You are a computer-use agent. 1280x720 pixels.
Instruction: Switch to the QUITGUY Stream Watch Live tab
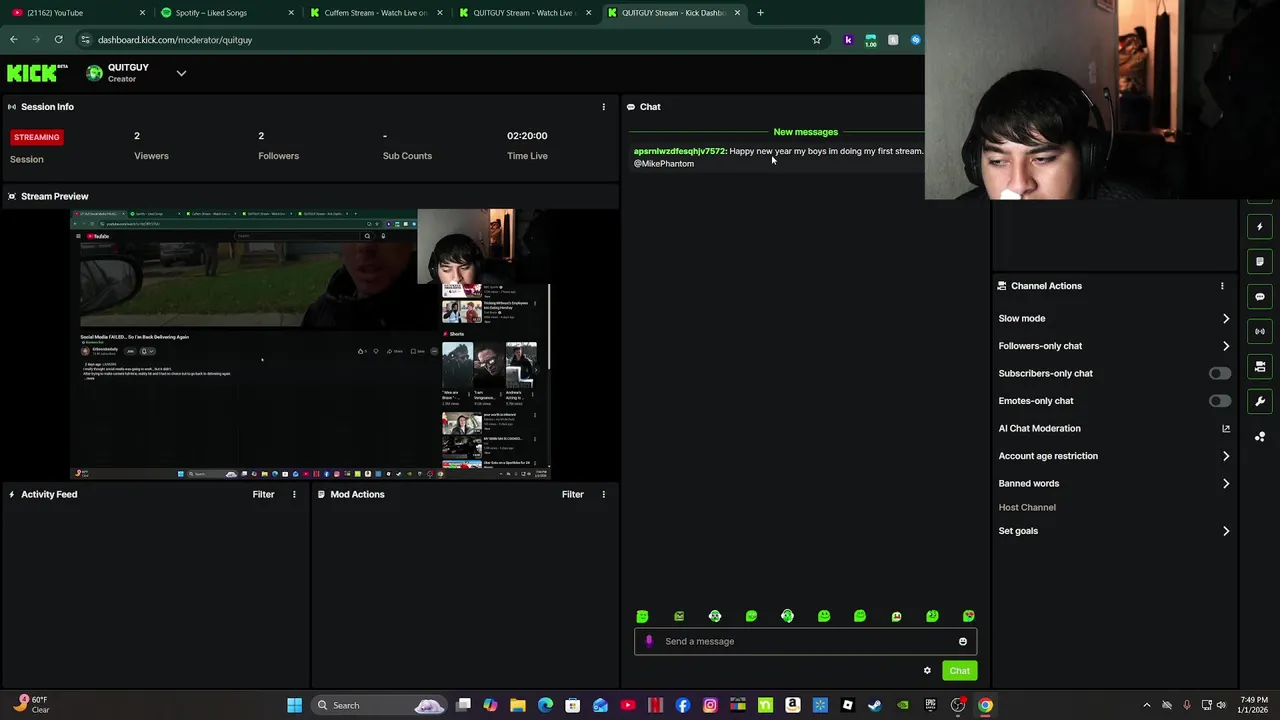(x=523, y=13)
